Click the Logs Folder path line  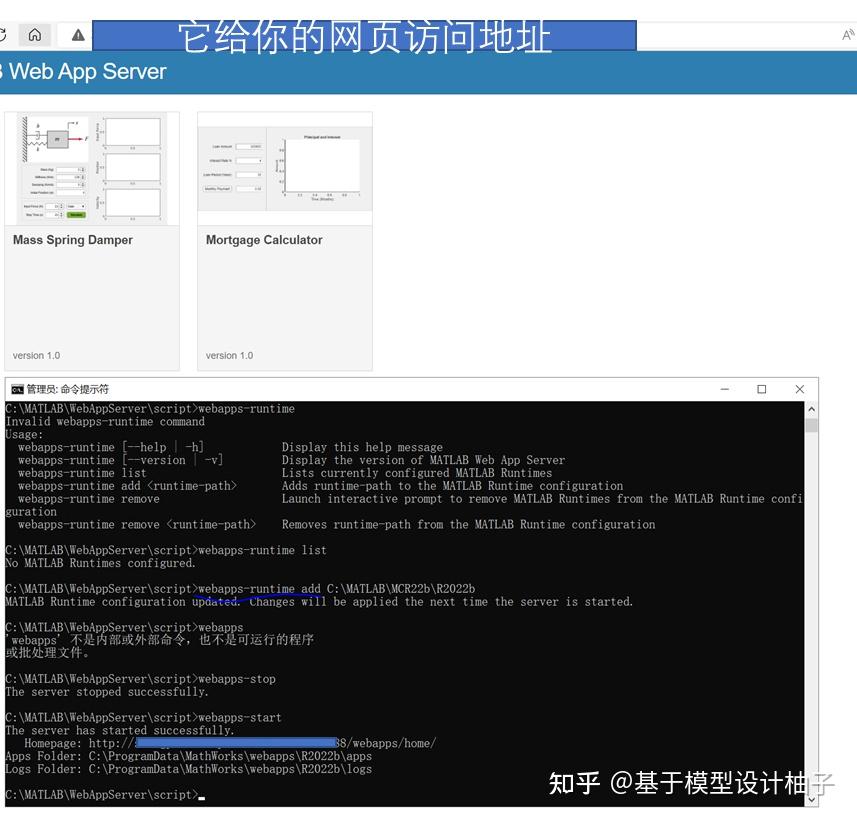(189, 769)
